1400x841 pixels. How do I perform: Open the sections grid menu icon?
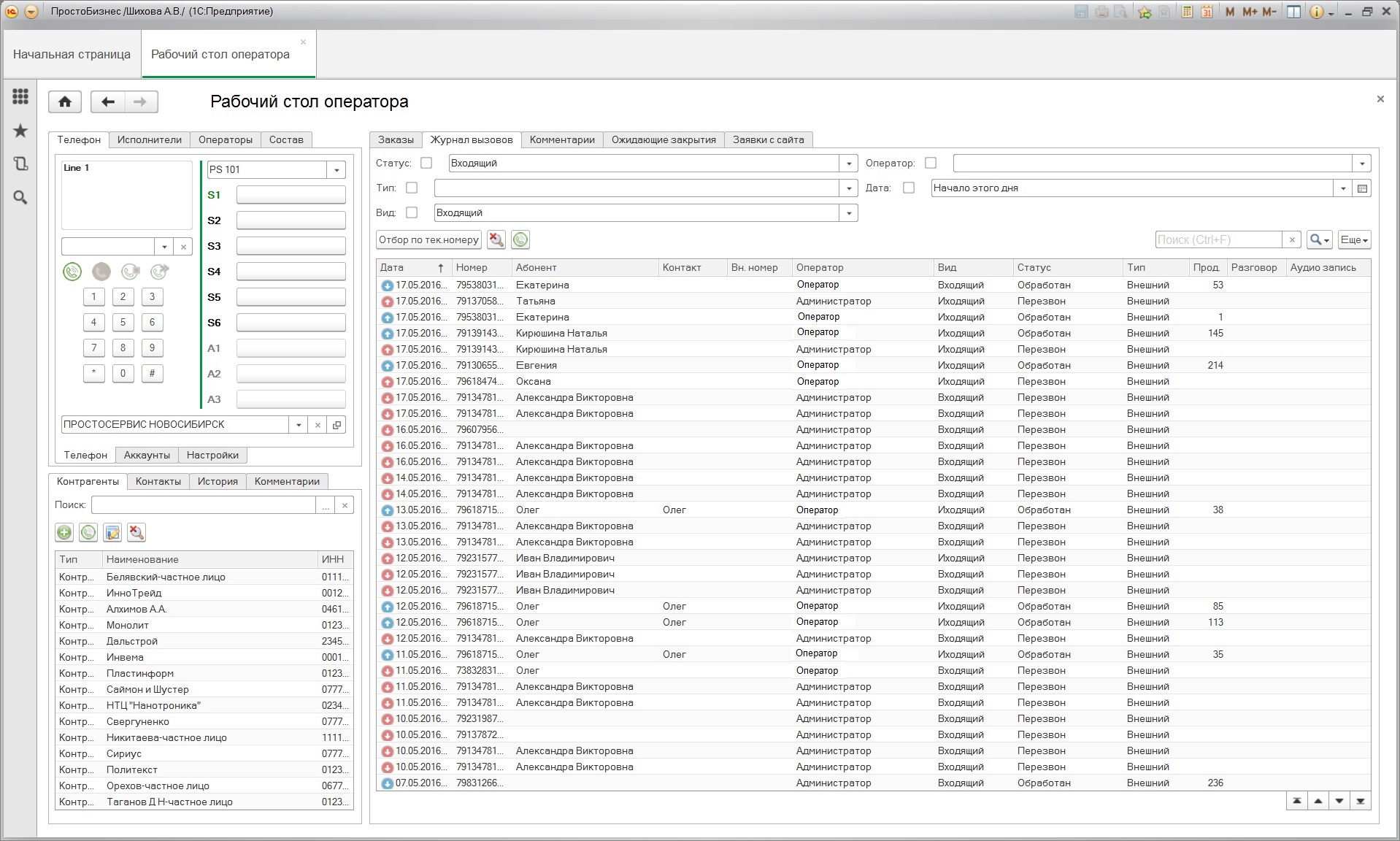pyautogui.click(x=20, y=96)
